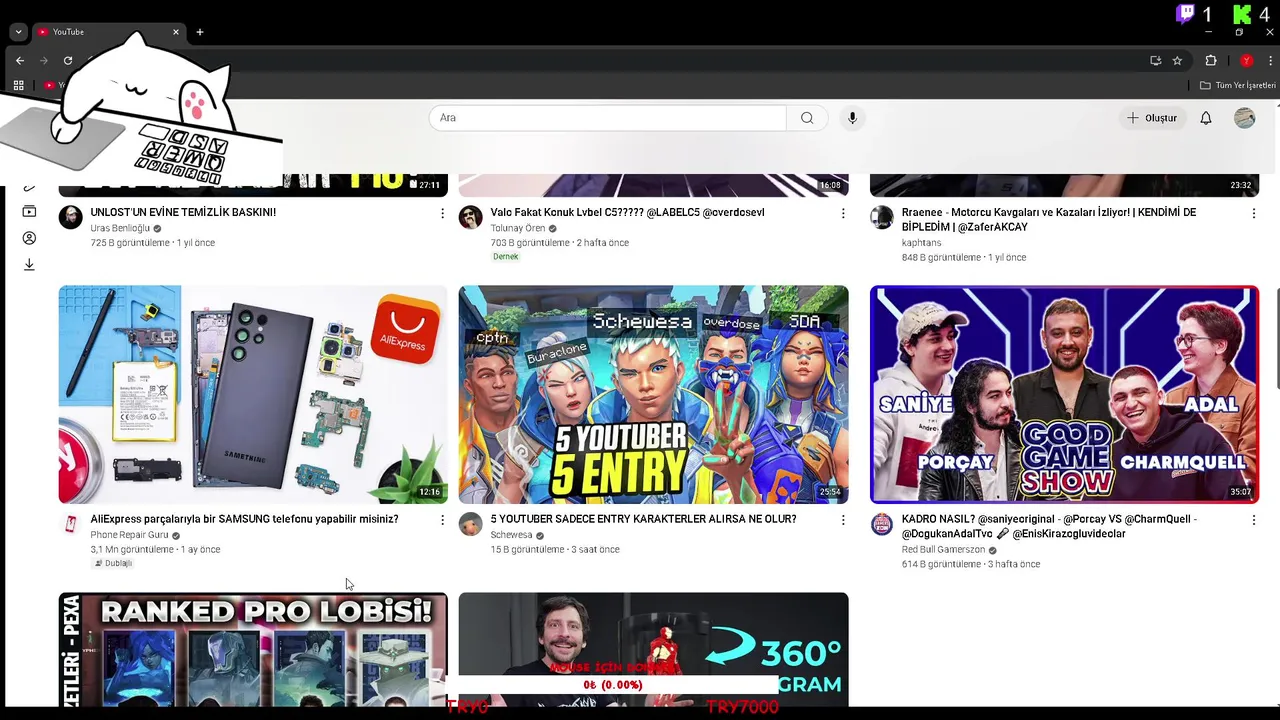Click the page vertical scrollbar
1280x720 pixels.
coord(1277,340)
